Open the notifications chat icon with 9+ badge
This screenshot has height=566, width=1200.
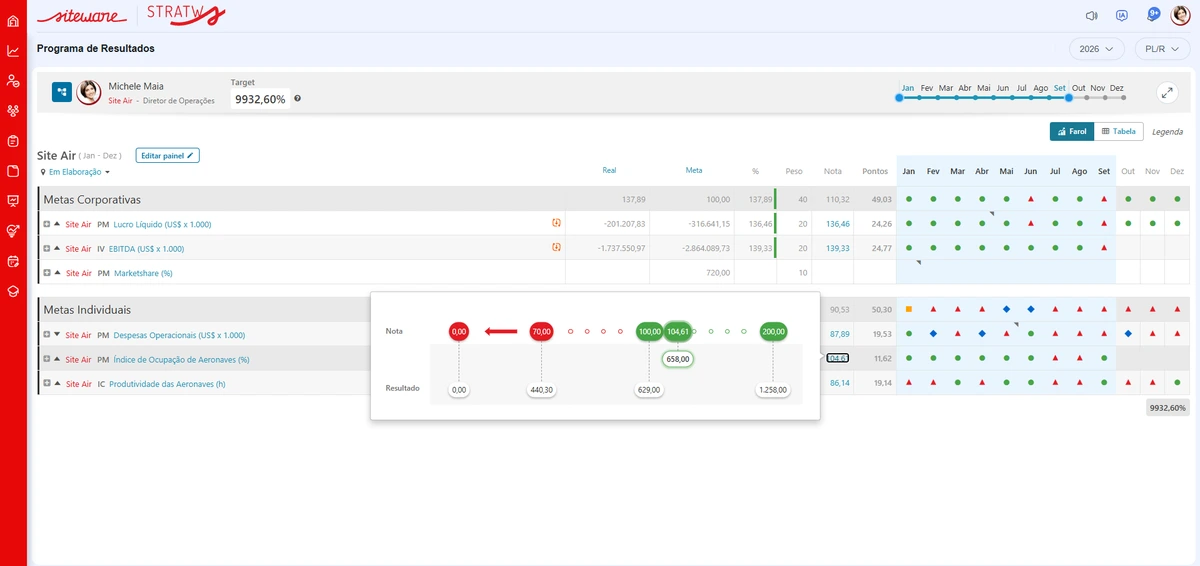pos(1153,15)
